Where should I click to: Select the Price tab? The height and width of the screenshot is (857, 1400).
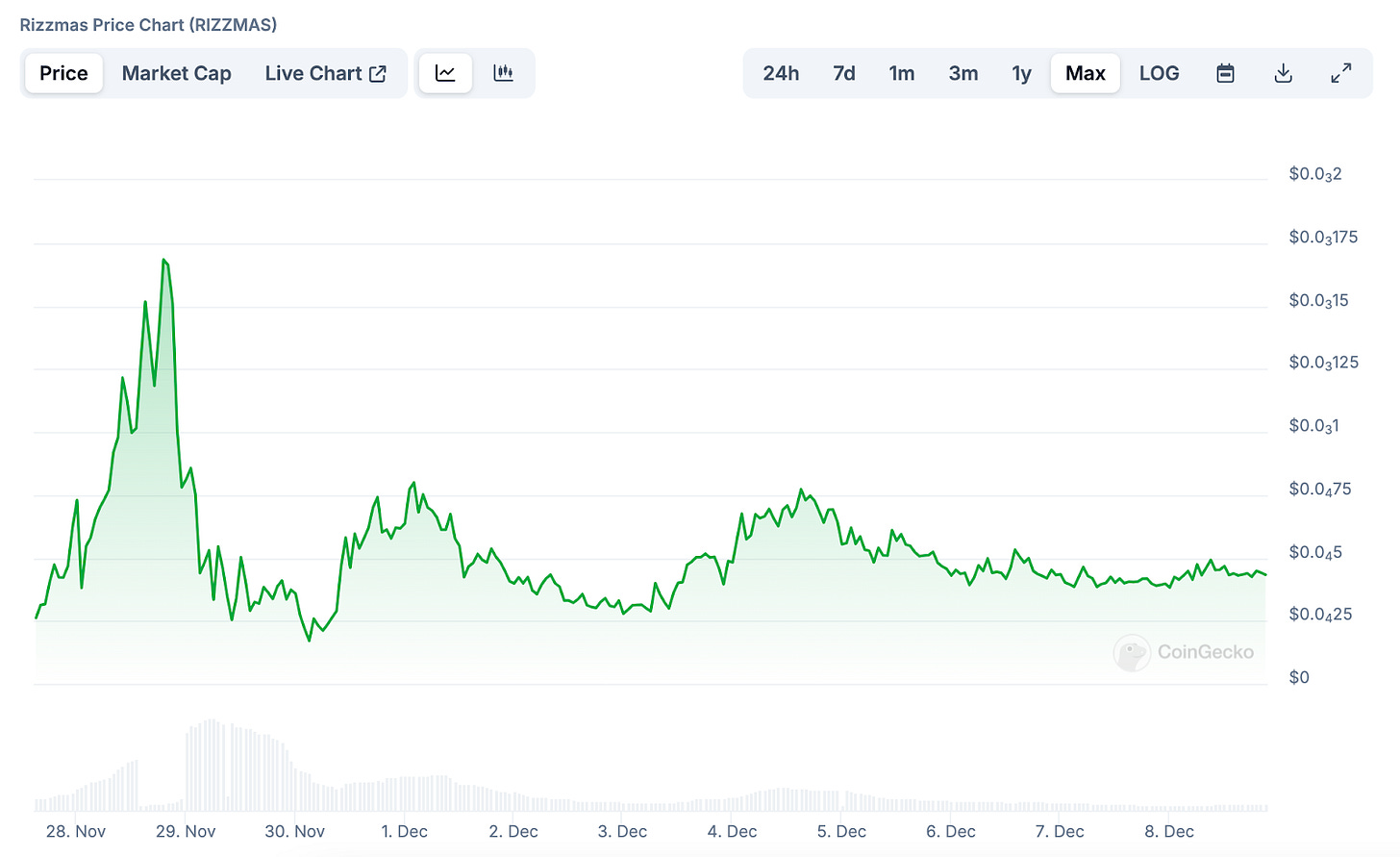pos(63,72)
